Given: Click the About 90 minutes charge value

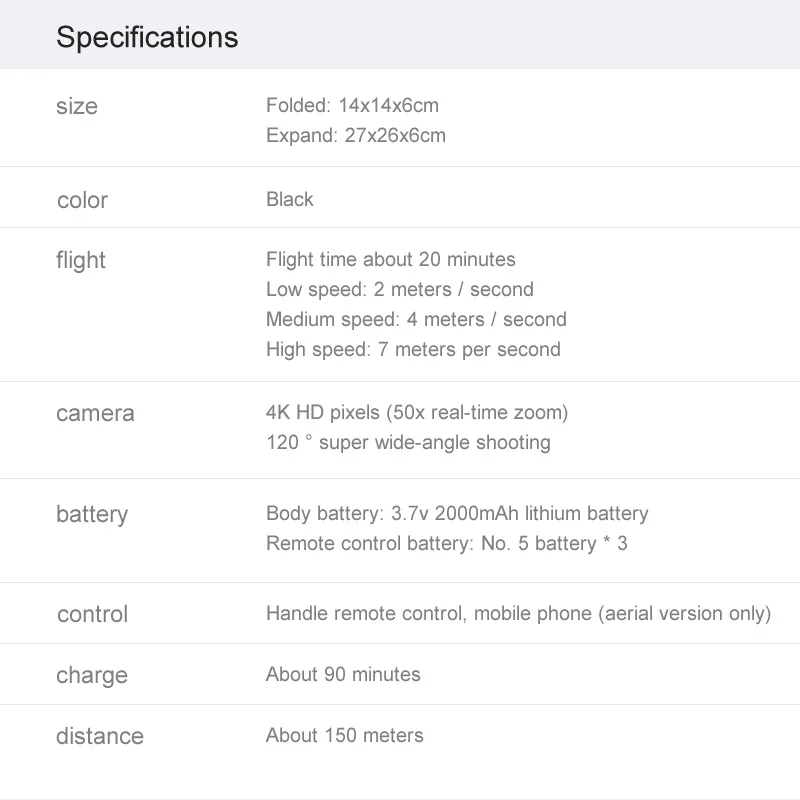Looking at the screenshot, I should point(343,674).
